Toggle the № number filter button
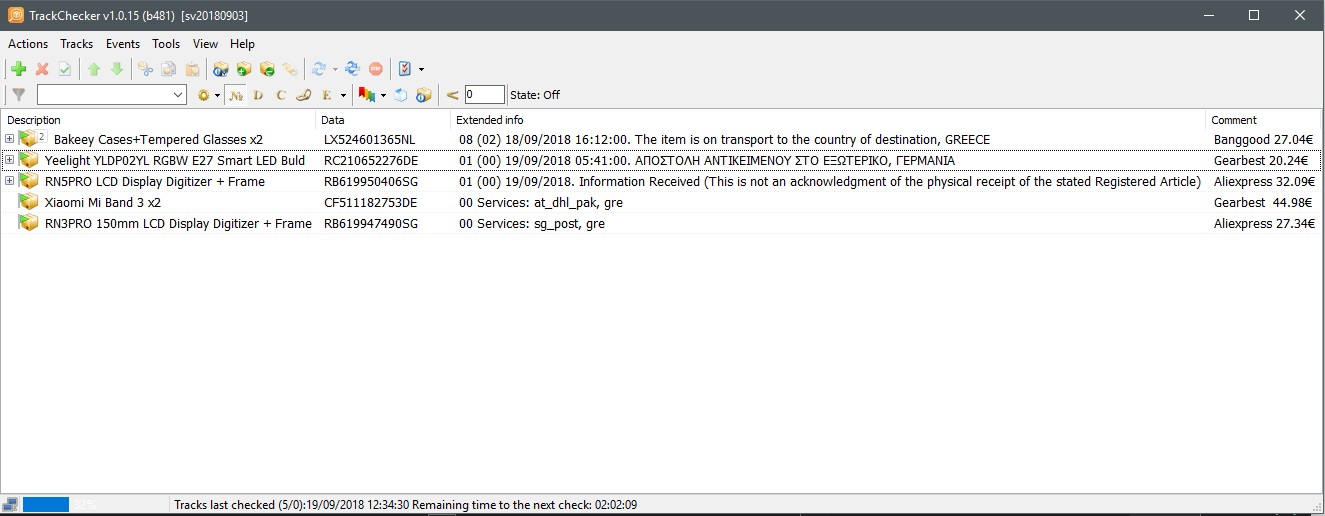 pos(236,95)
